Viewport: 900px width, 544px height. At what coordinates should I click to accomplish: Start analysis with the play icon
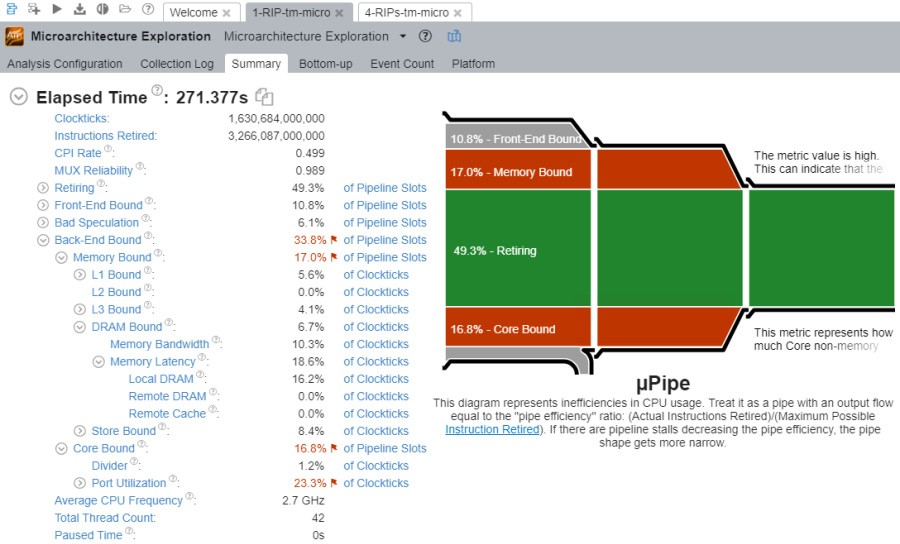pyautogui.click(x=56, y=9)
